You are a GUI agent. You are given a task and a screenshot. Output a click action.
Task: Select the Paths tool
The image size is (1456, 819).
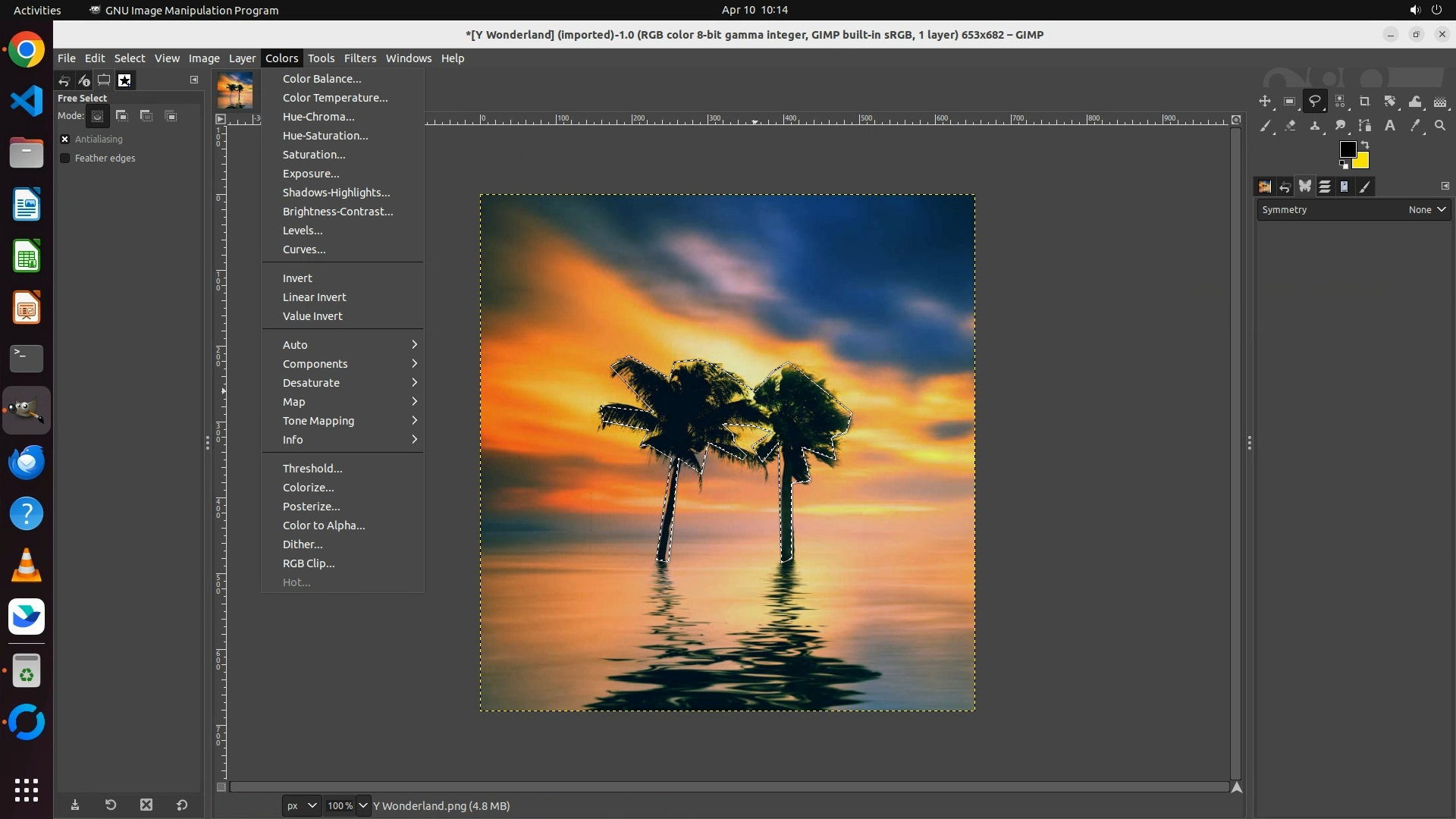[1365, 126]
